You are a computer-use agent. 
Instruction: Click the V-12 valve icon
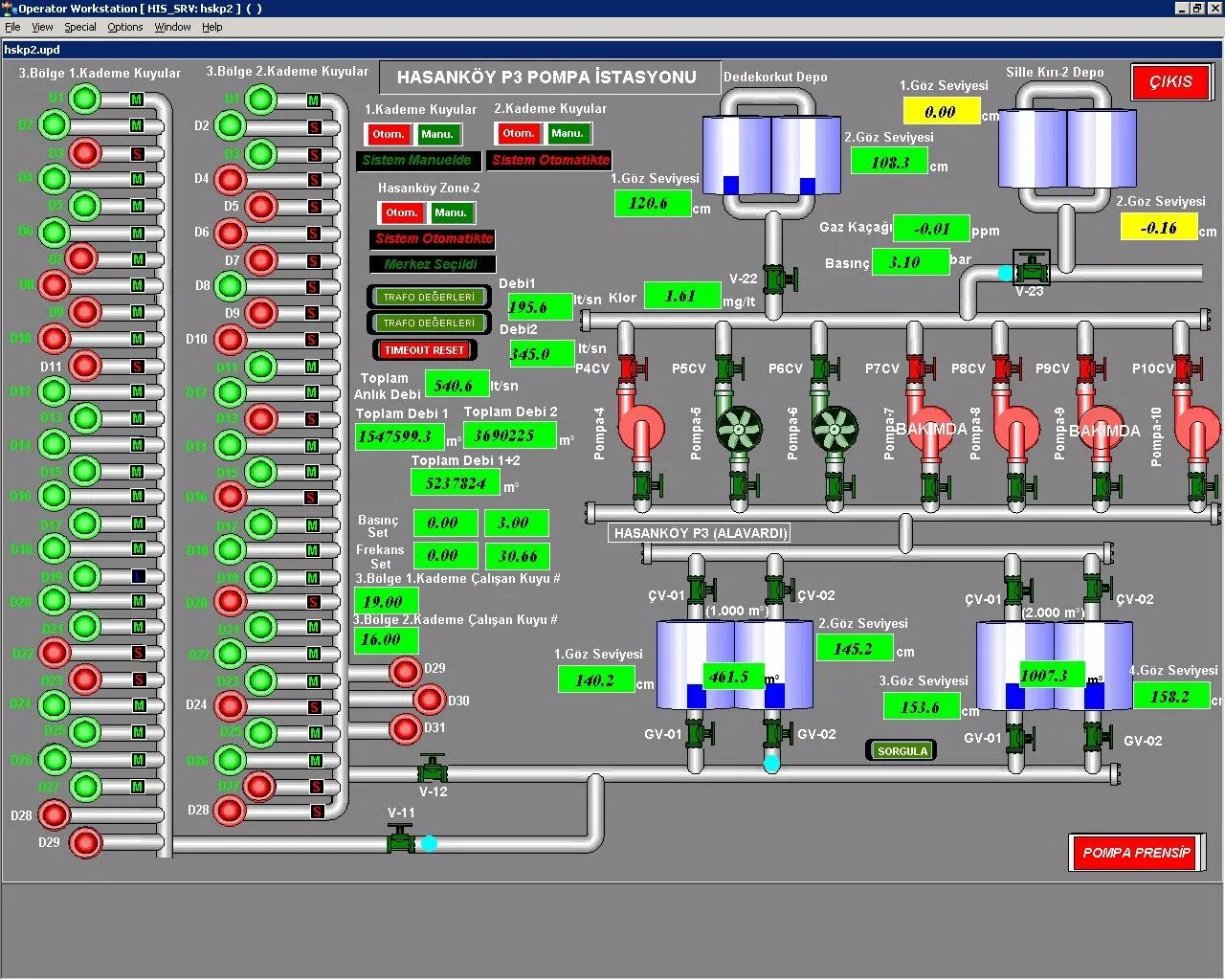(x=433, y=770)
